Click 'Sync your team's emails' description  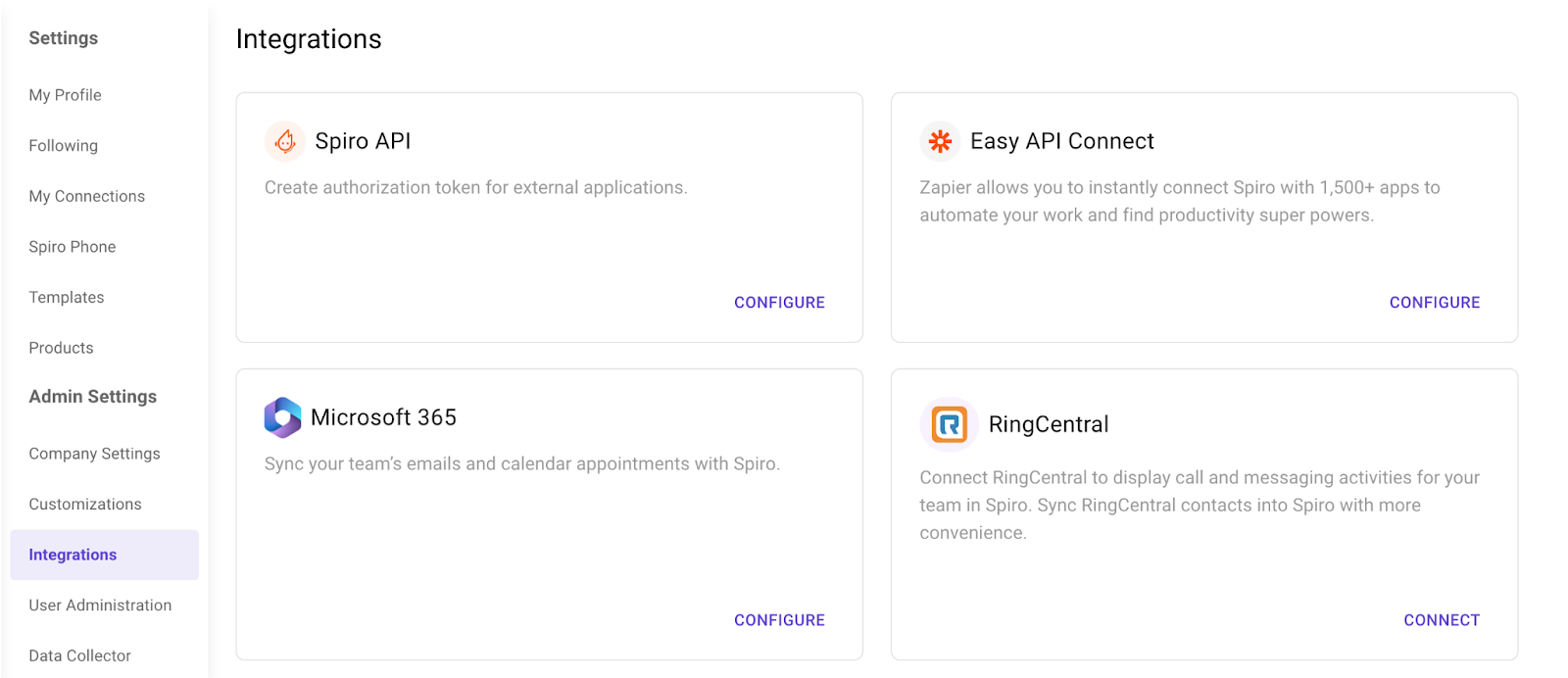(x=522, y=463)
